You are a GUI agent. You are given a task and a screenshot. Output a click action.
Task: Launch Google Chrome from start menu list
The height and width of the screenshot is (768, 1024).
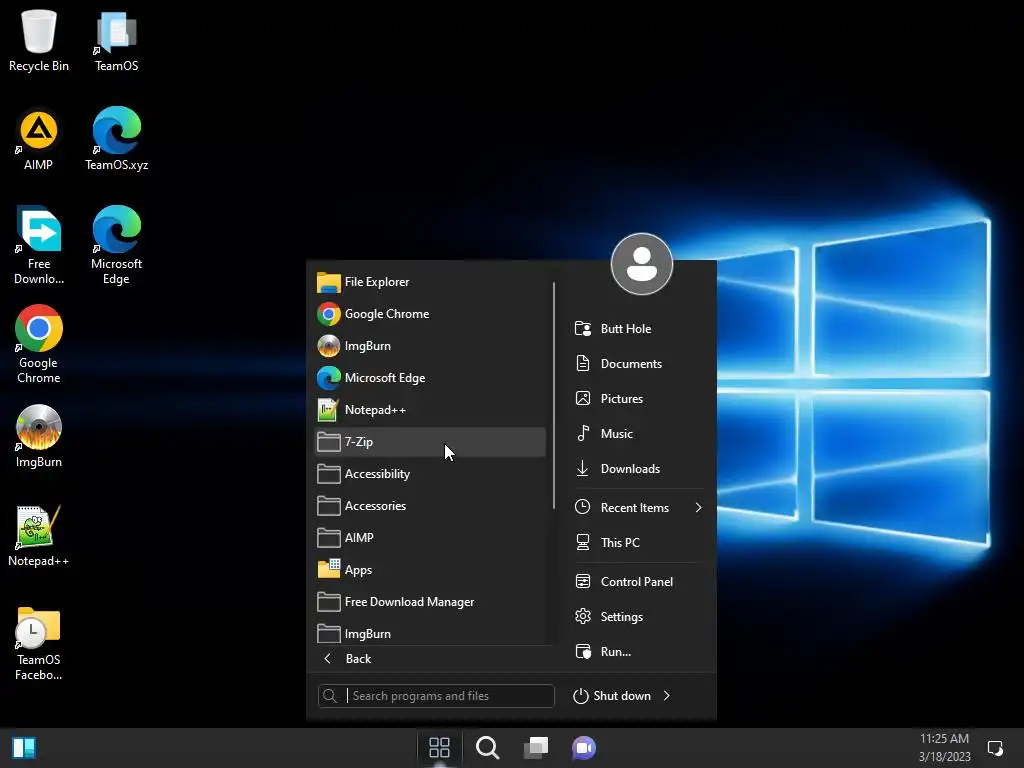(430, 314)
